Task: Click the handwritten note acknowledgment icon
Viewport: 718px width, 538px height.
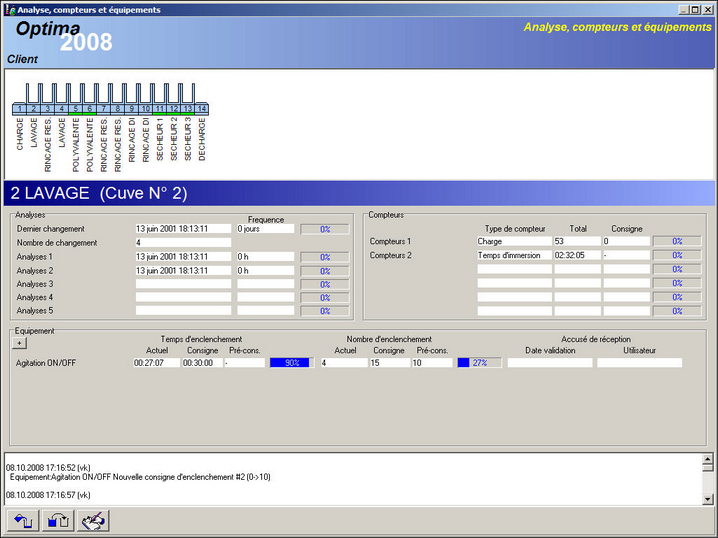Action: 93,521
